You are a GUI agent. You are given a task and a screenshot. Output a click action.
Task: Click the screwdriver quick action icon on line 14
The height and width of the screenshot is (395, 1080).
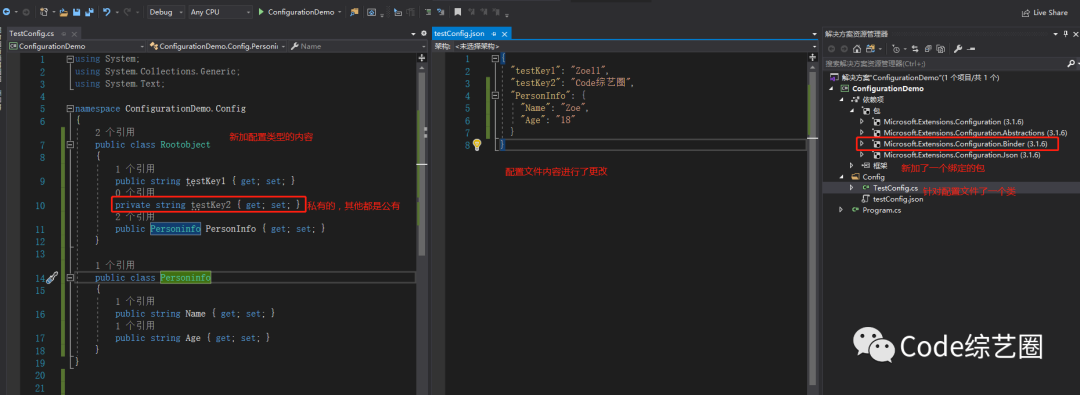[52, 277]
